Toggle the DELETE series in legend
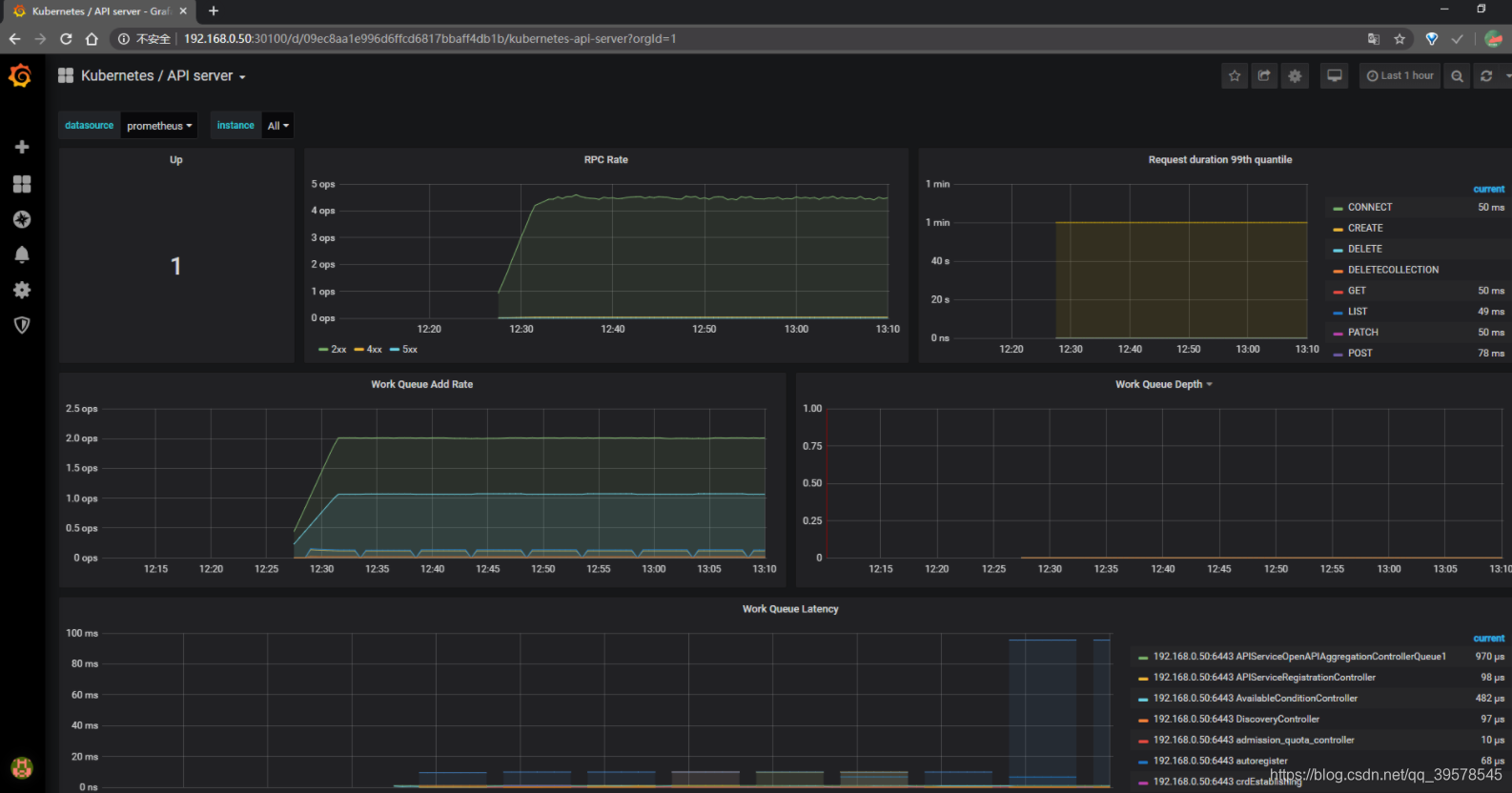This screenshot has height=793, width=1512. (x=1364, y=249)
